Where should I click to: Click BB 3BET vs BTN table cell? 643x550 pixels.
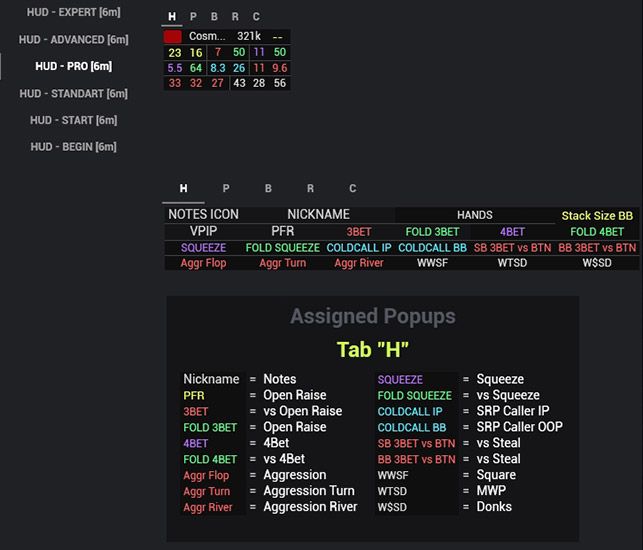[x=597, y=248]
